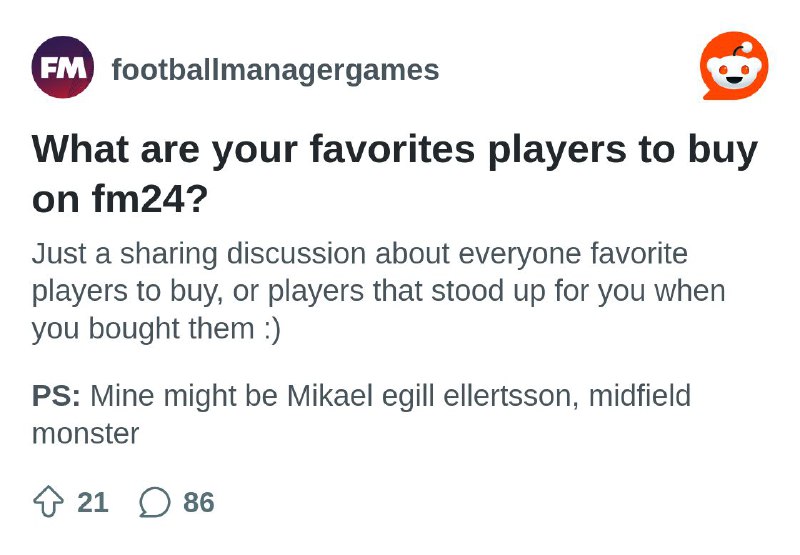Click the word "monster" on the last text line
Screen dimensions: 800x555
[x=85, y=434]
